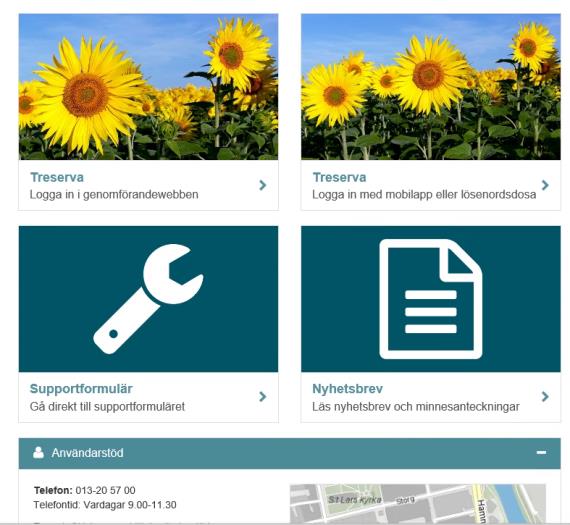Screen dimensions: 570x525
Task: Click 'Läs nyhetsbrev och minnesanteckningar' text
Action: 416,406
